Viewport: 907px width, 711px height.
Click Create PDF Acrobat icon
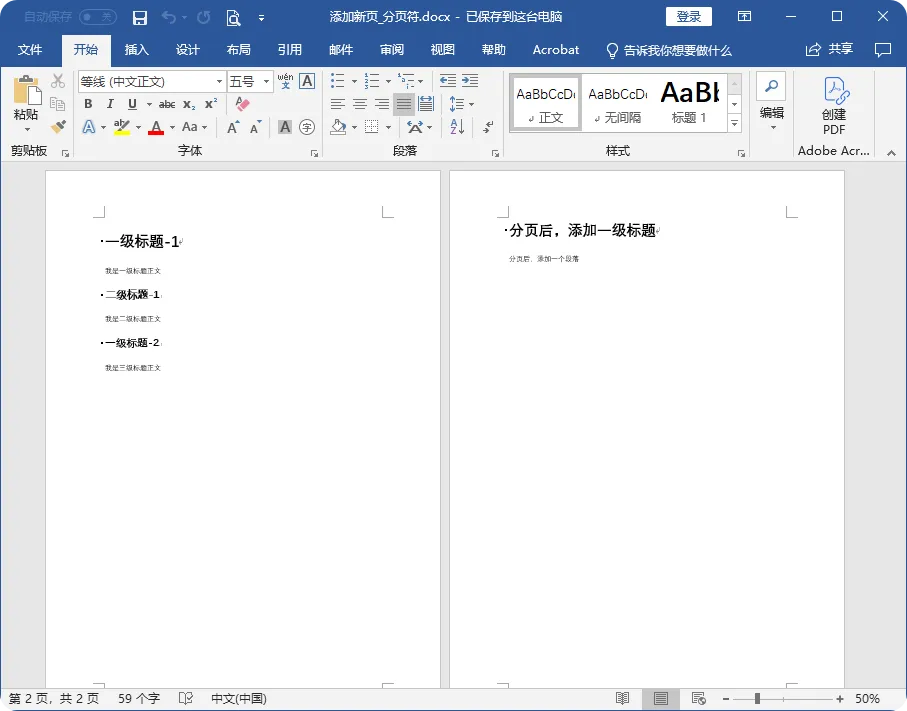click(x=834, y=106)
